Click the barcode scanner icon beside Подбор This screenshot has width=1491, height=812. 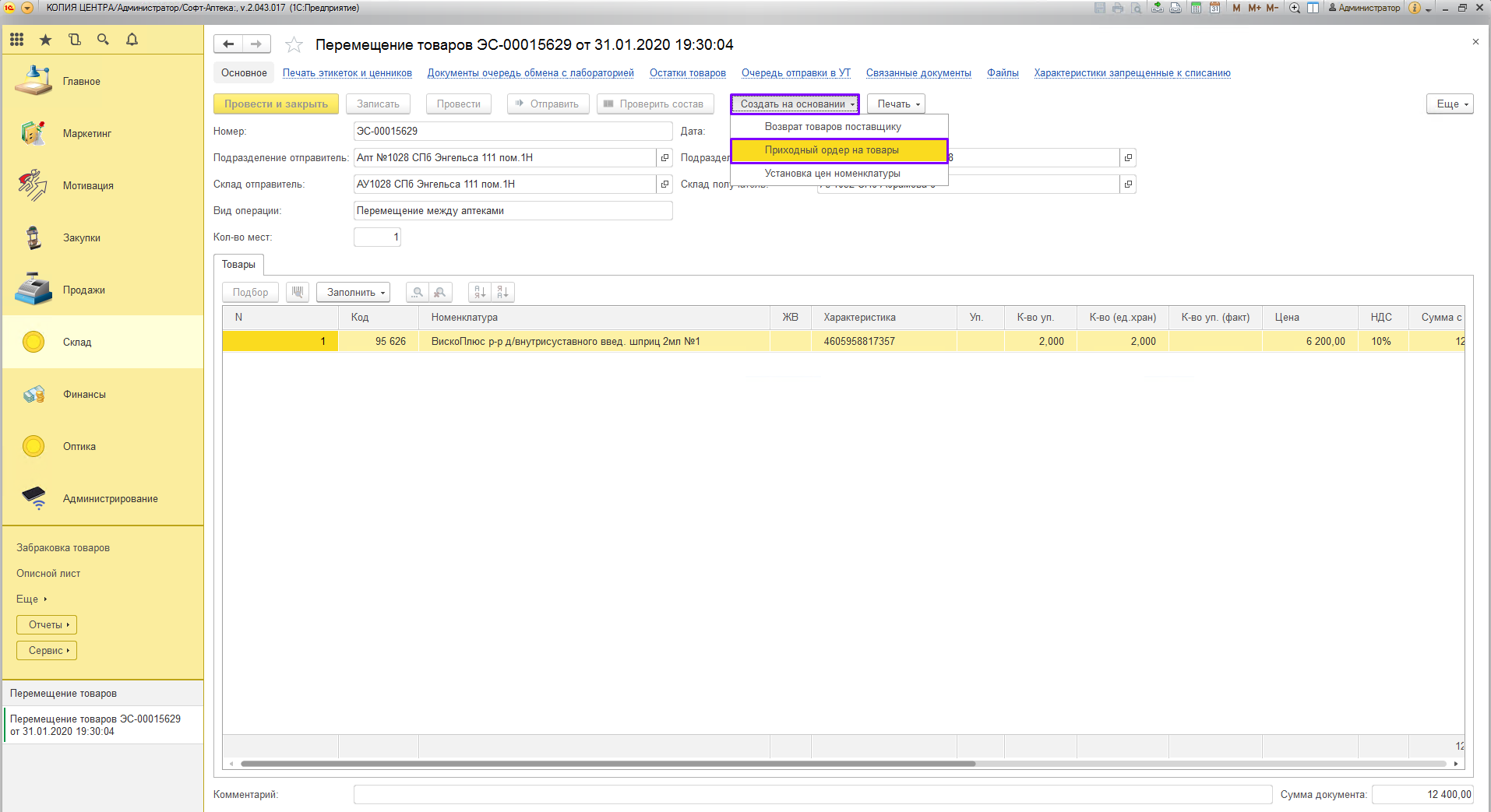click(298, 292)
